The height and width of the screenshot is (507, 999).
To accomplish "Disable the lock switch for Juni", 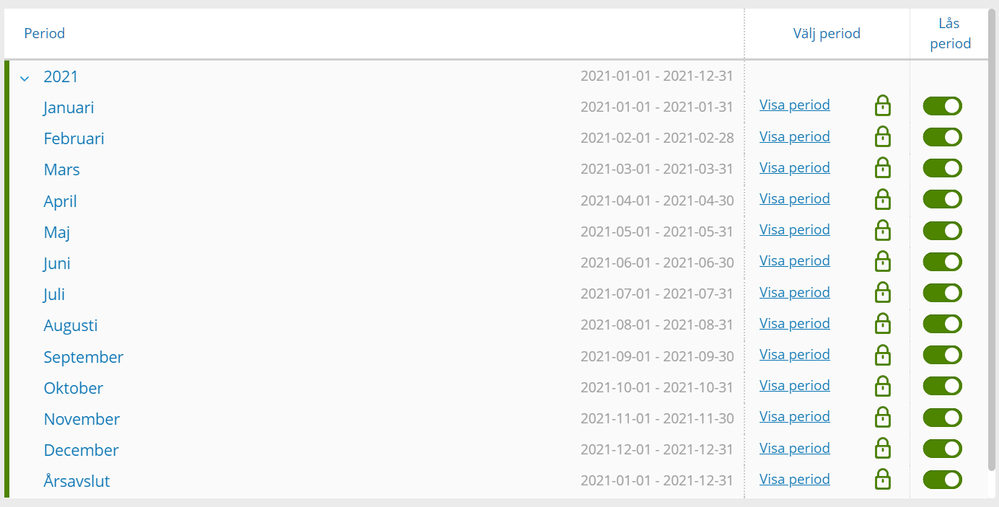I will (942, 262).
